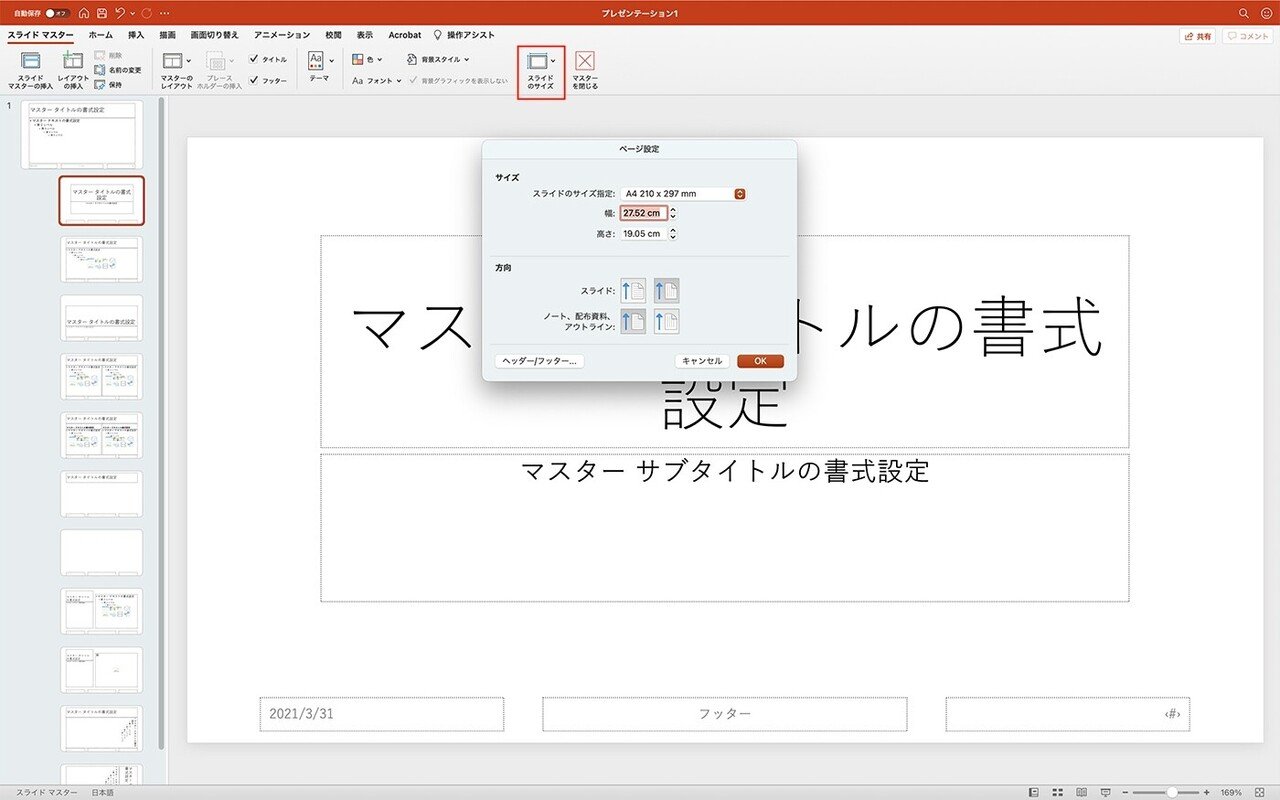Open the 表示 tab
1280x800 pixels.
365,35
